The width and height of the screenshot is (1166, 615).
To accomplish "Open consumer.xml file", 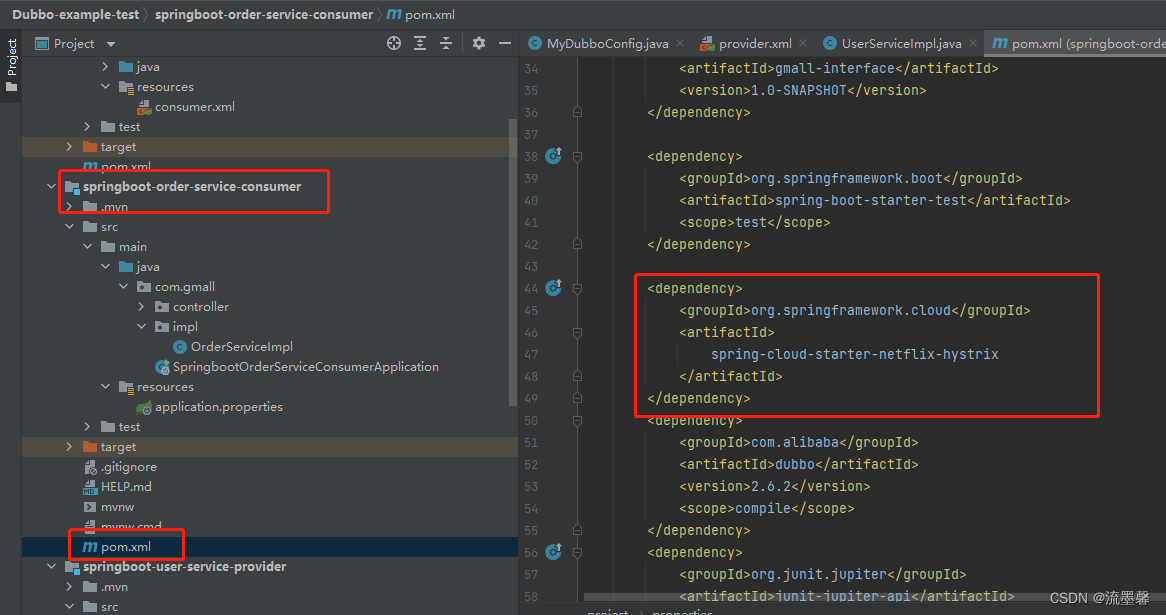I will point(195,106).
